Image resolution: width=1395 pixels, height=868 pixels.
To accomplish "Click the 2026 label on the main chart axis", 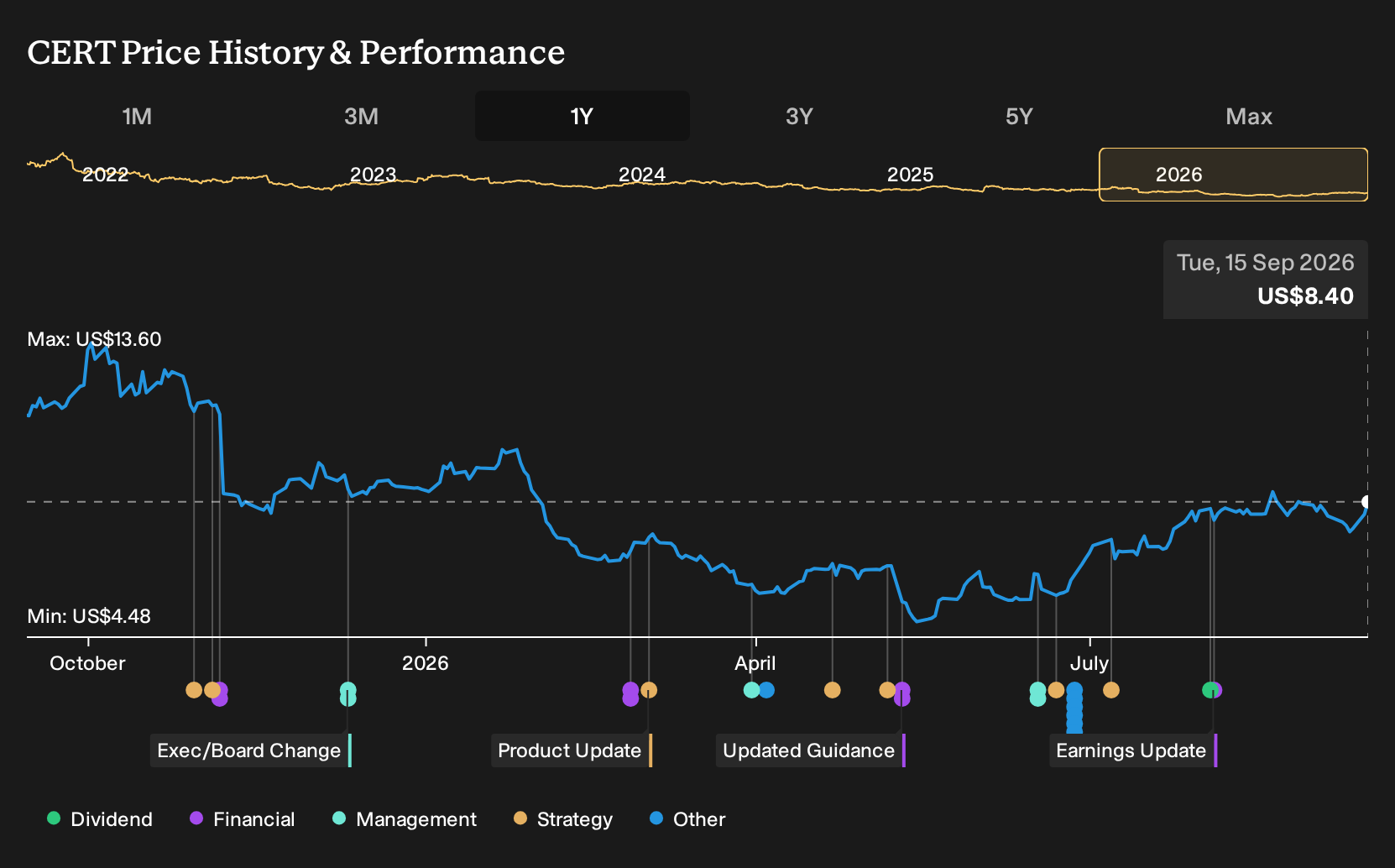I will 426,663.
